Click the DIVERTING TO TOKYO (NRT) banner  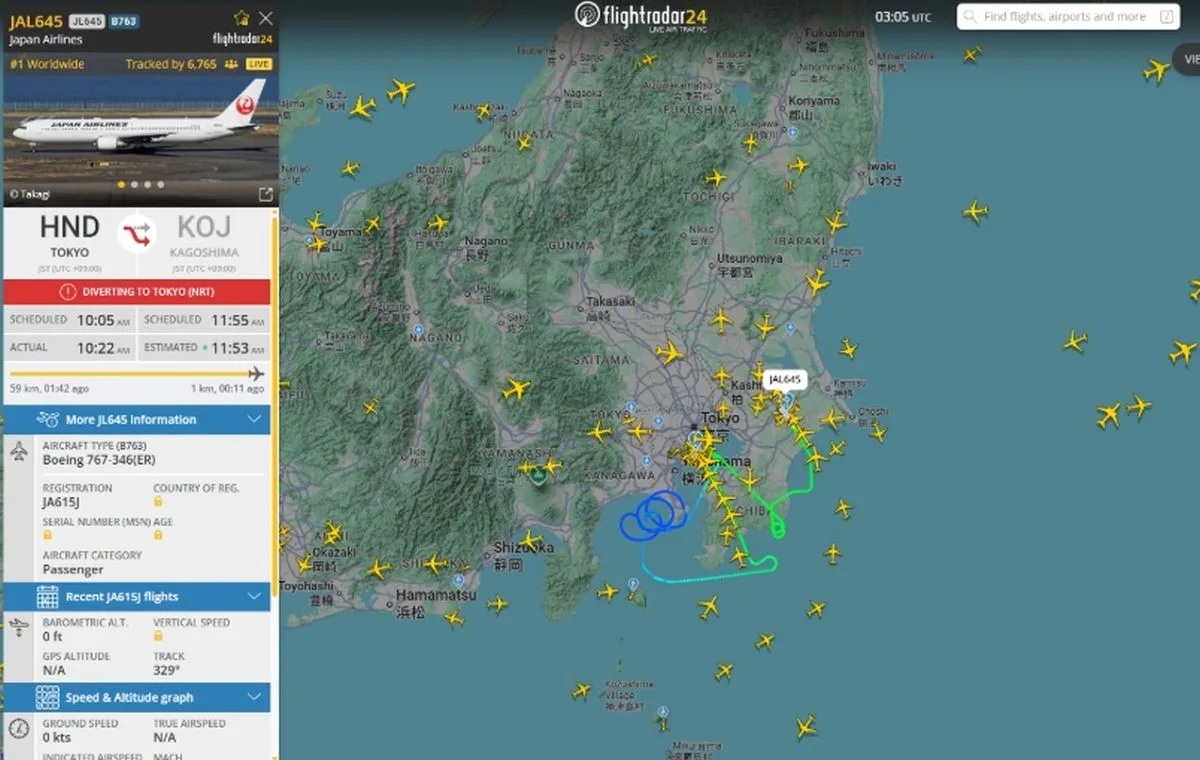point(137,292)
